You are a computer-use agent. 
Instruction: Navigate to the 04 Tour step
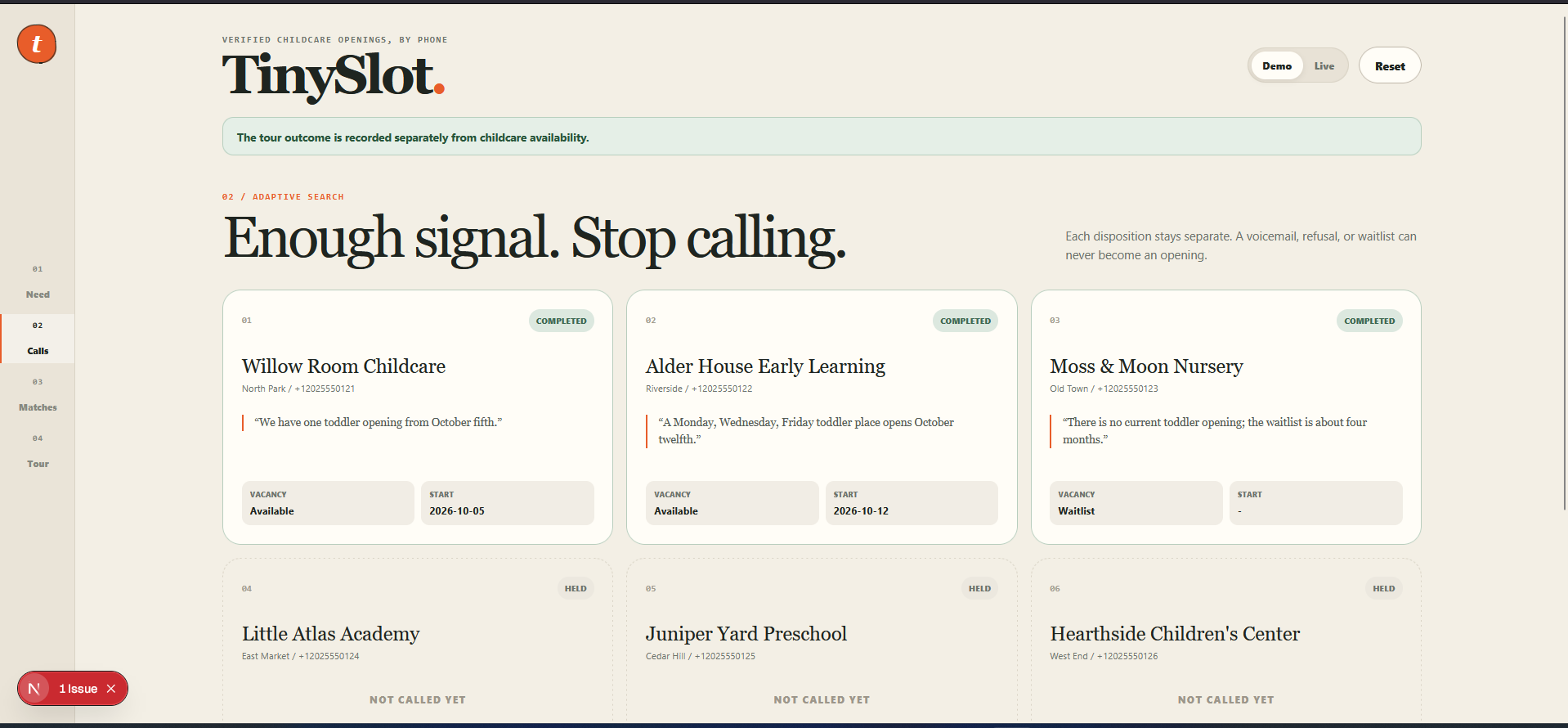click(38, 452)
